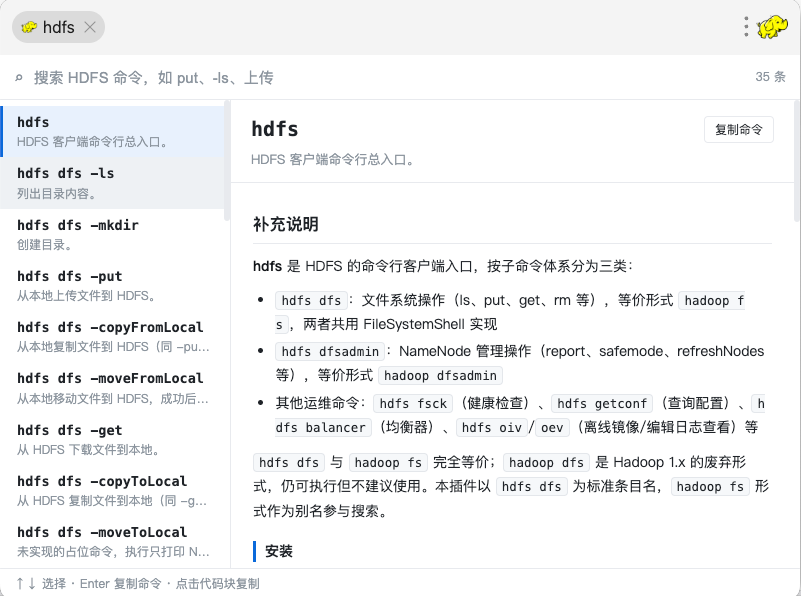This screenshot has width=801, height=596.
Task: Click the Hadoop elephant logo at top right
Action: pyautogui.click(x=772, y=27)
